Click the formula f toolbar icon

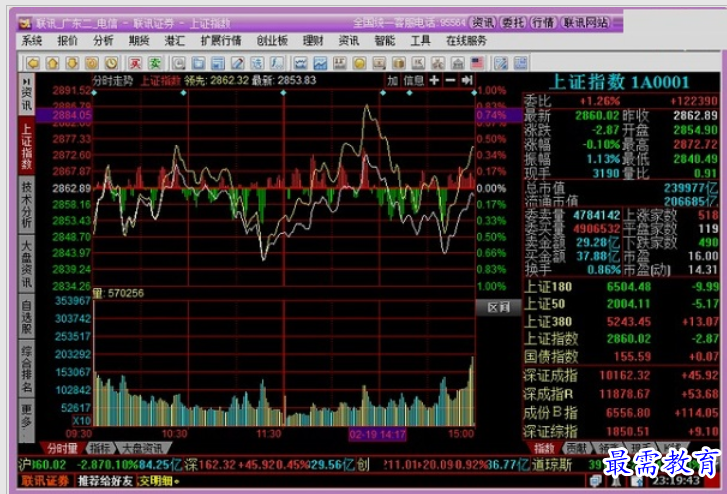[277, 63]
